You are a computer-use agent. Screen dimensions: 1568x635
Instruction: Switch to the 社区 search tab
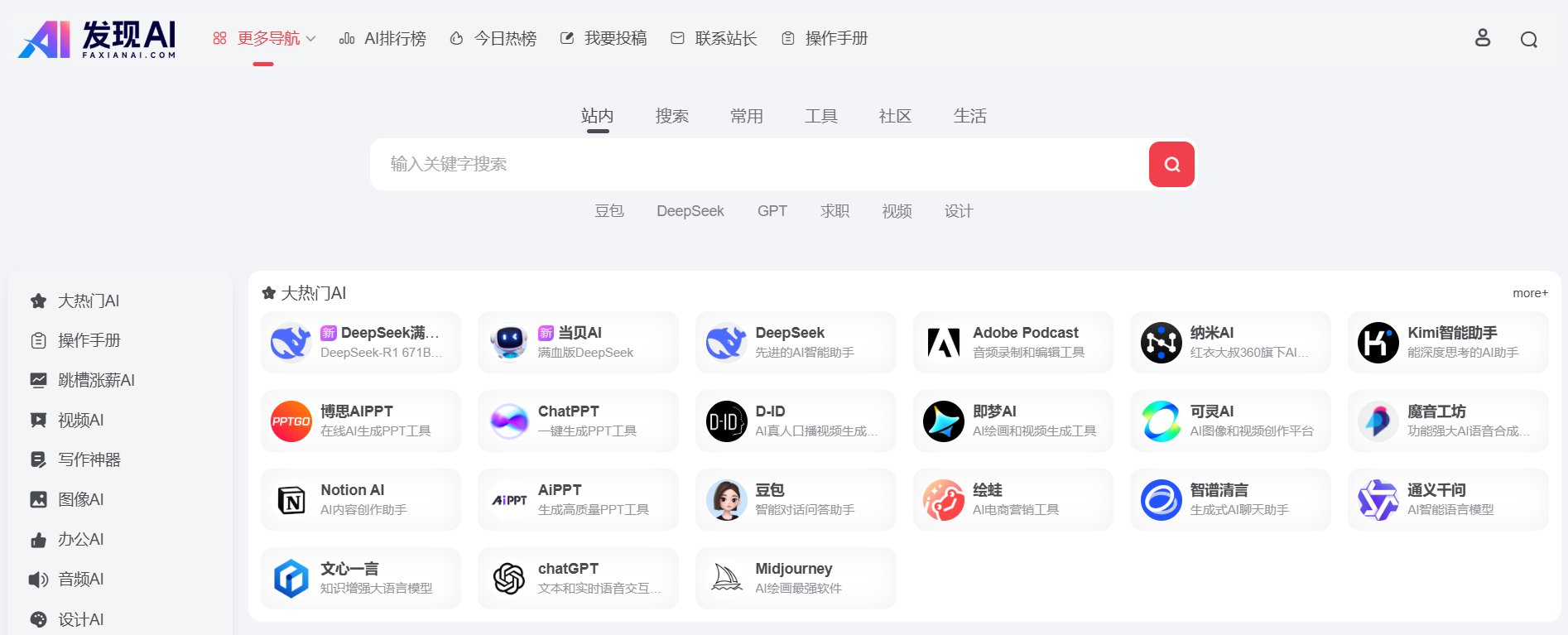895,116
